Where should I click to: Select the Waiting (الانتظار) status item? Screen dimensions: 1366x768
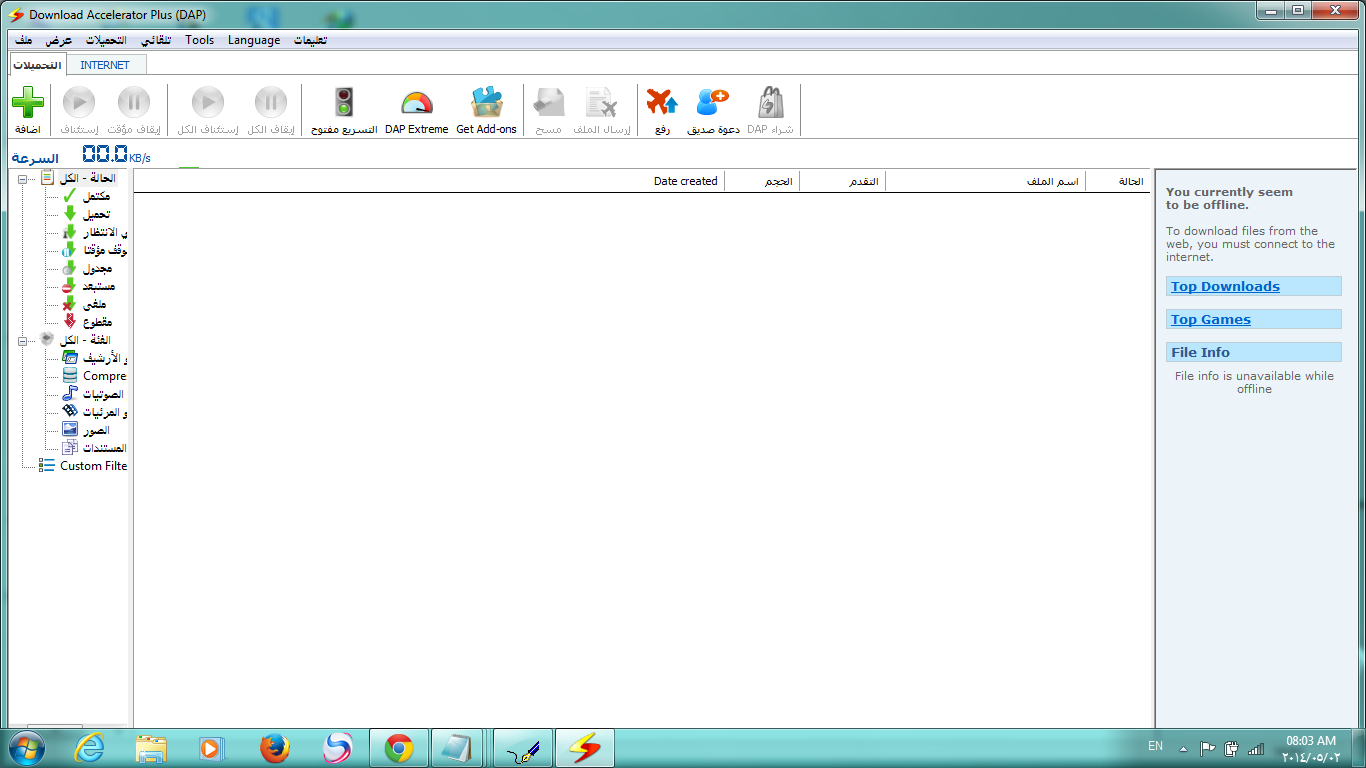[95, 232]
